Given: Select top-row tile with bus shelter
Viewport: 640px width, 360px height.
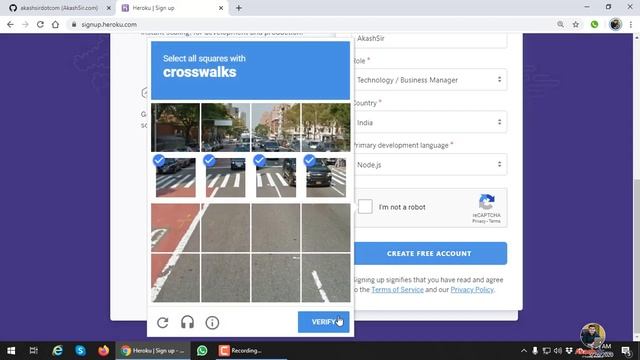Looking at the screenshot, I should tap(226, 127).
